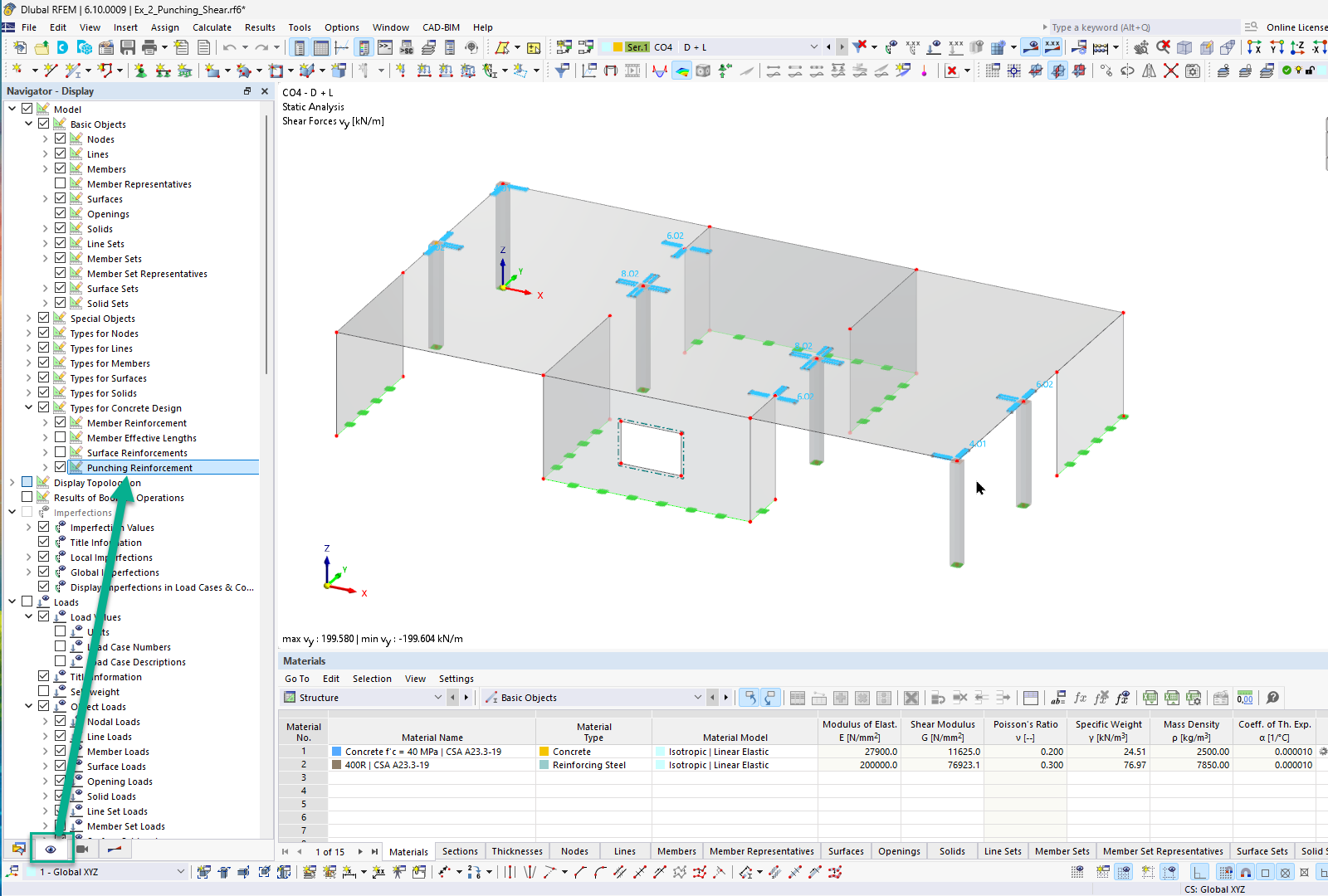Open the Isometric View tool
This screenshot has height=896, width=1328.
1184,47
